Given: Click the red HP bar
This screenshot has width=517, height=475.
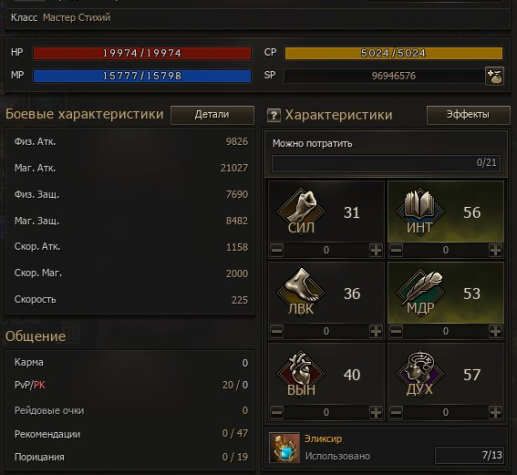Looking at the screenshot, I should tap(142, 53).
